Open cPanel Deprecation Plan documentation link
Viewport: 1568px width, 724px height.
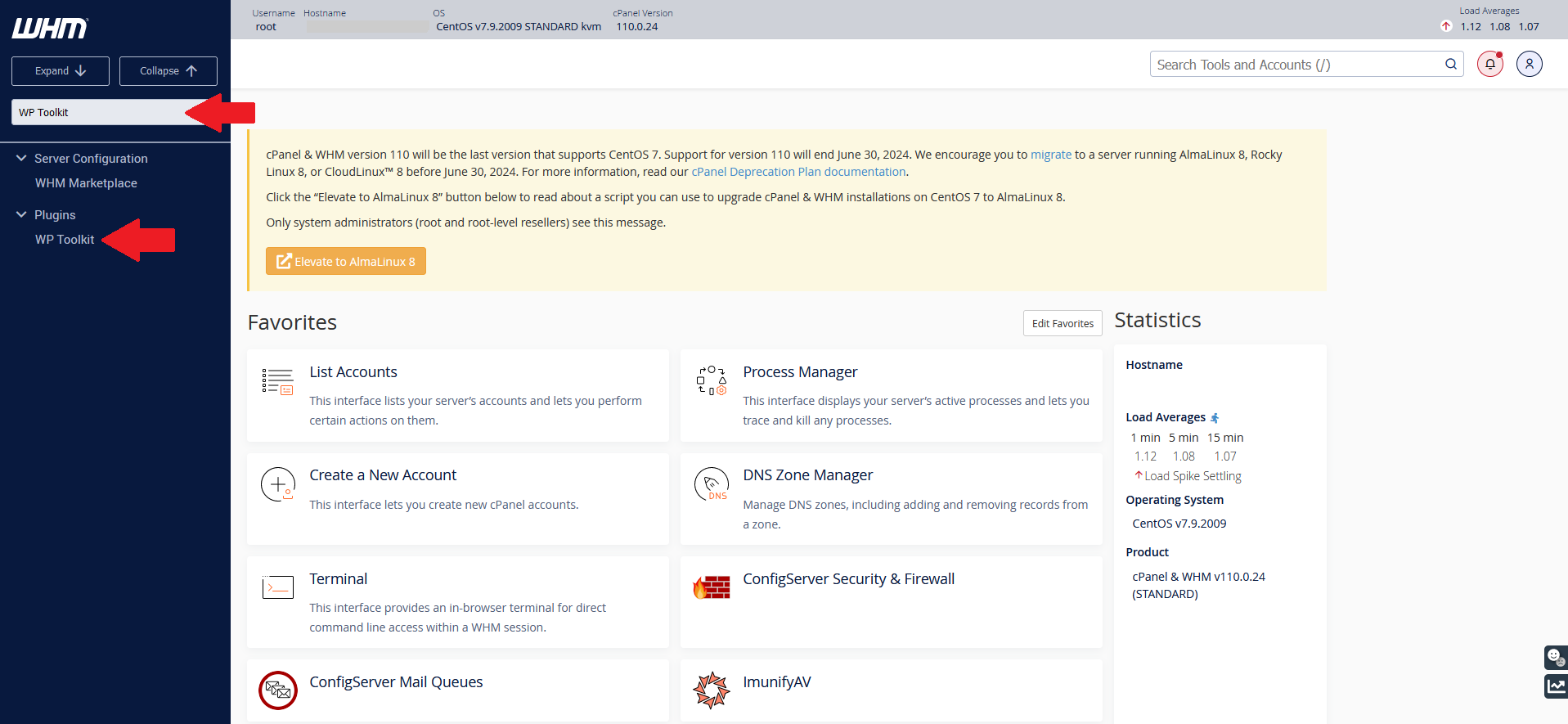pyautogui.click(x=798, y=172)
